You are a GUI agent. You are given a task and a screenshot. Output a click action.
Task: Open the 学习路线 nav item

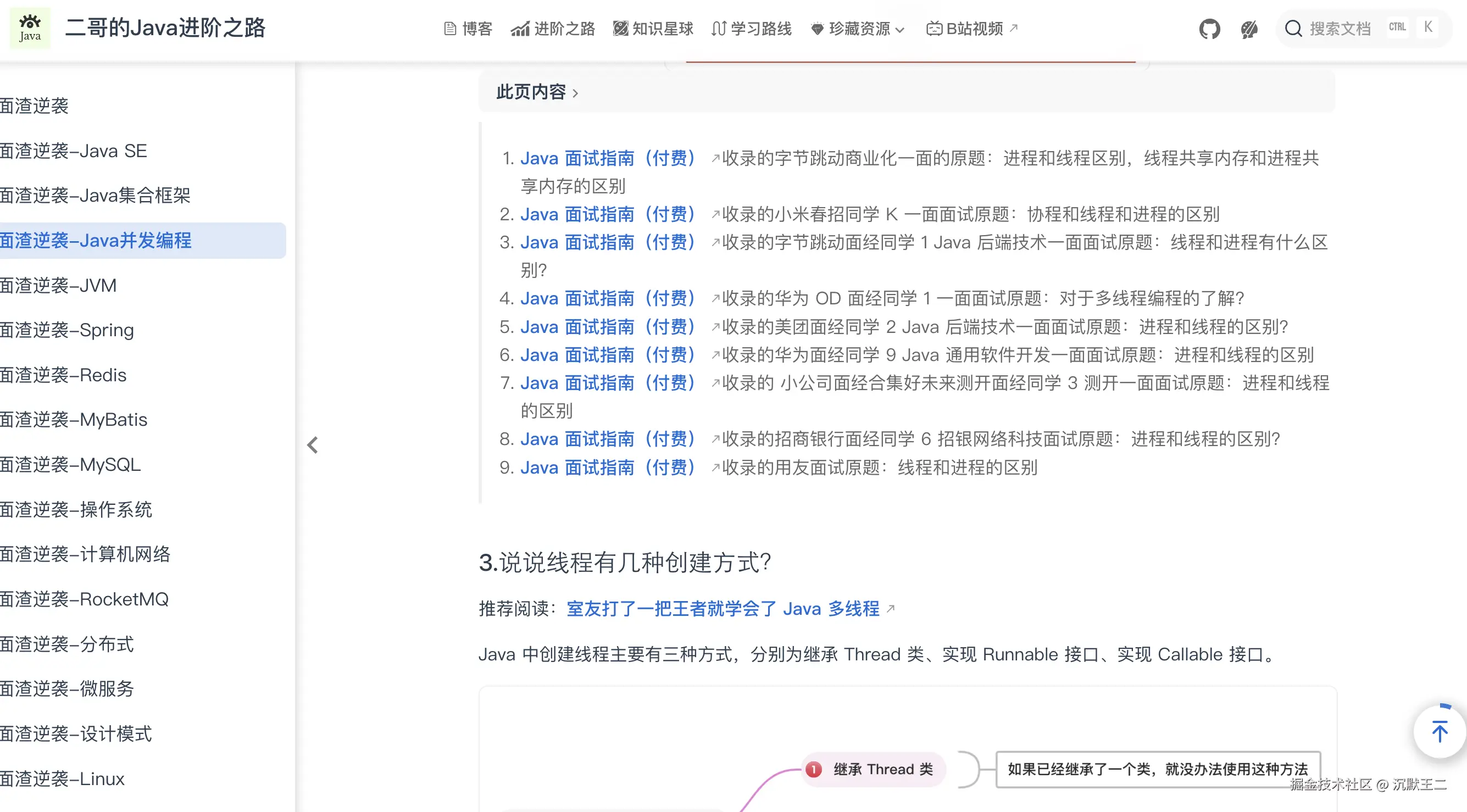pyautogui.click(x=751, y=29)
